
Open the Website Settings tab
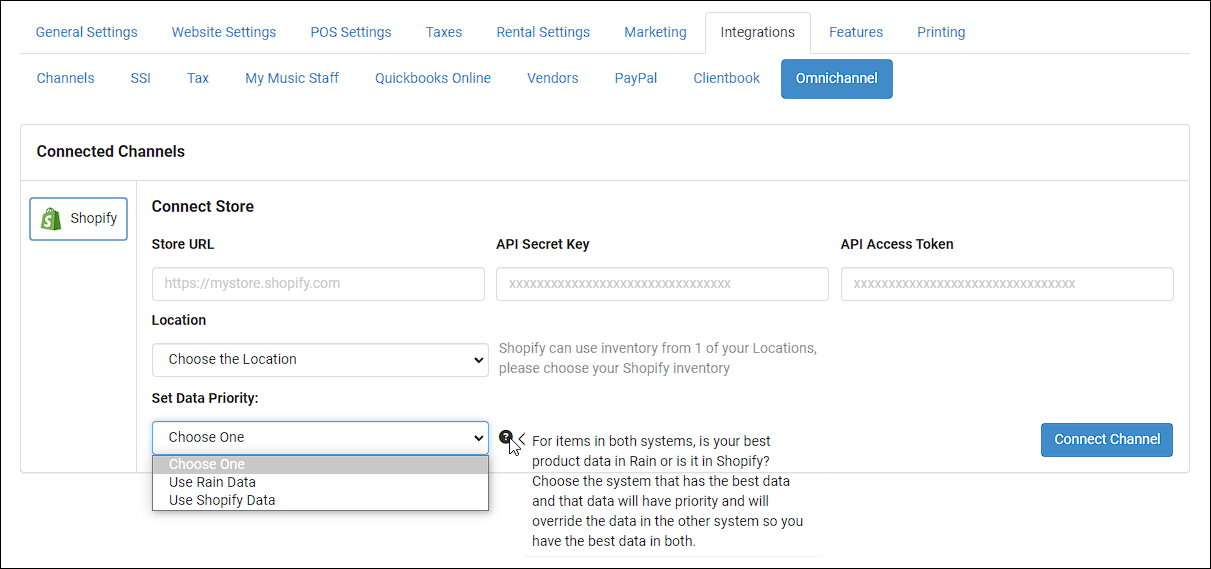pos(224,32)
